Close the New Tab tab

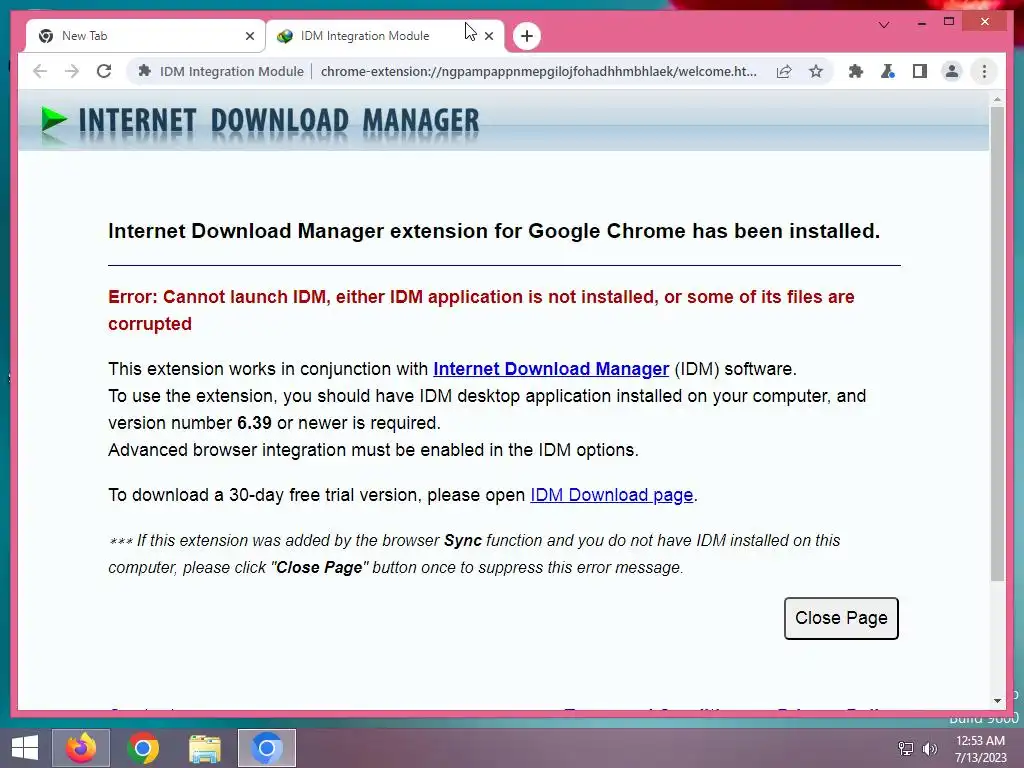(x=249, y=36)
